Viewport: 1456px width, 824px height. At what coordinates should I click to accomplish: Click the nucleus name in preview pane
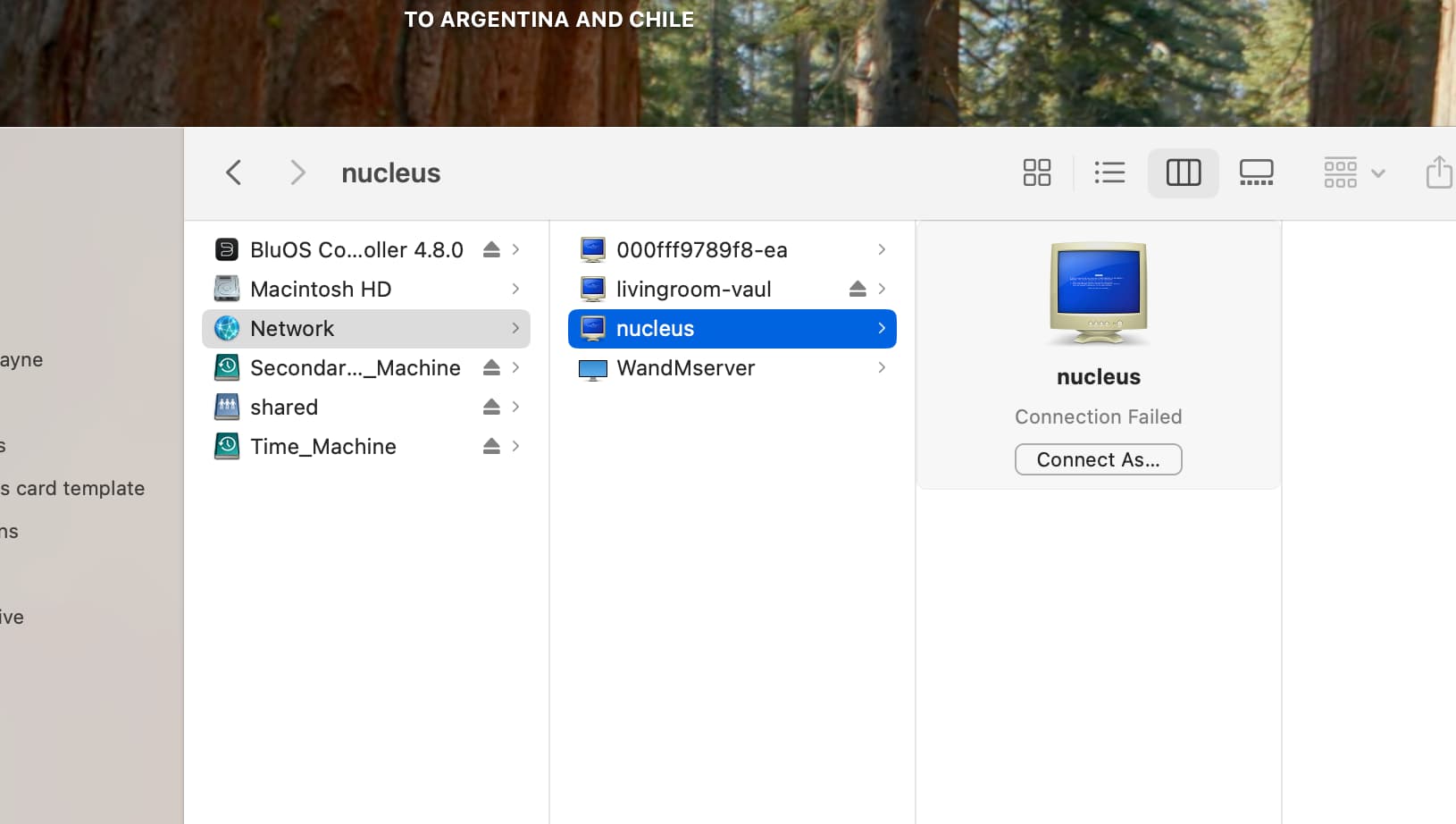click(1099, 377)
